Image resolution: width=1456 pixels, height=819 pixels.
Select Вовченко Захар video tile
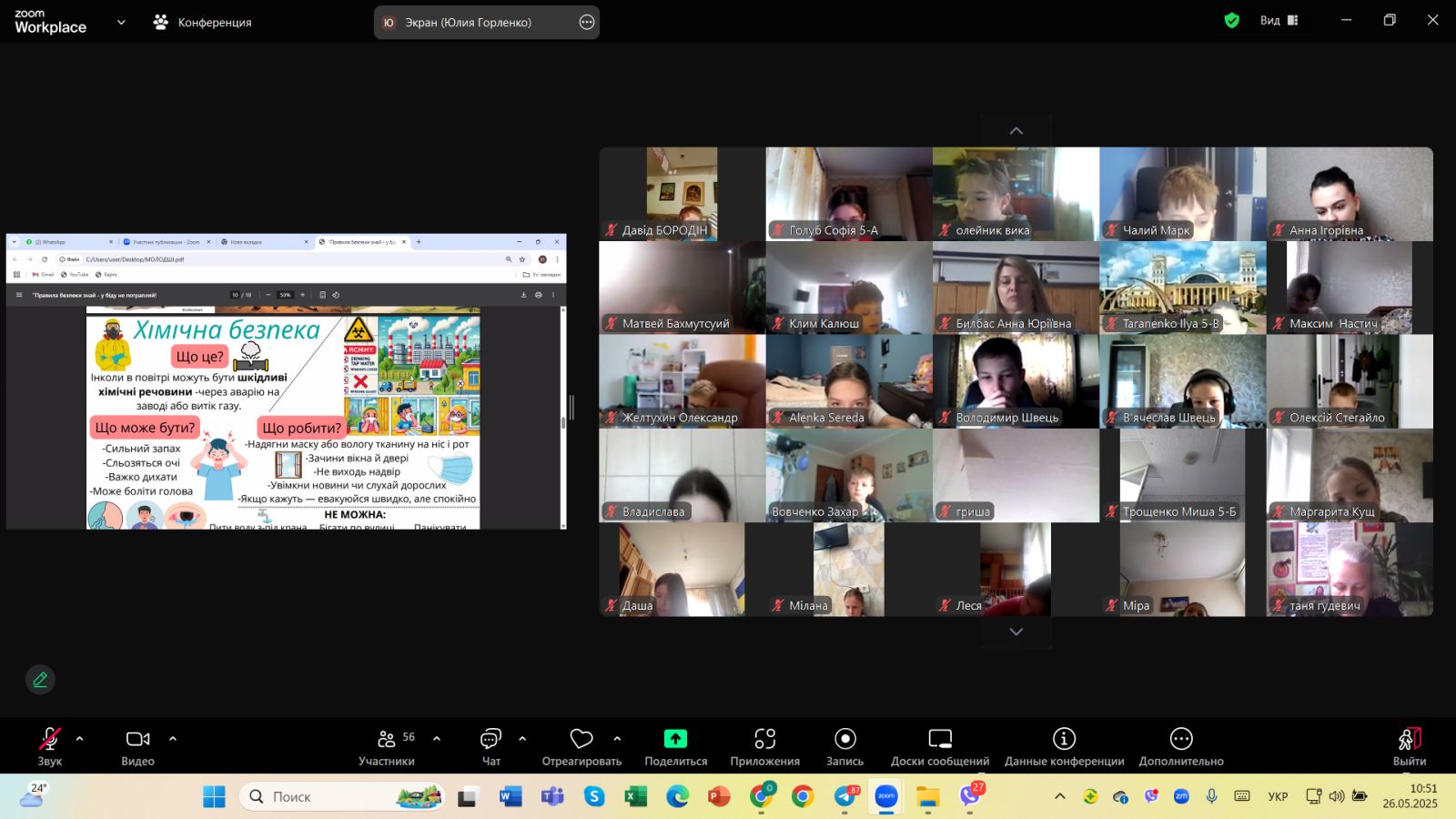(849, 475)
